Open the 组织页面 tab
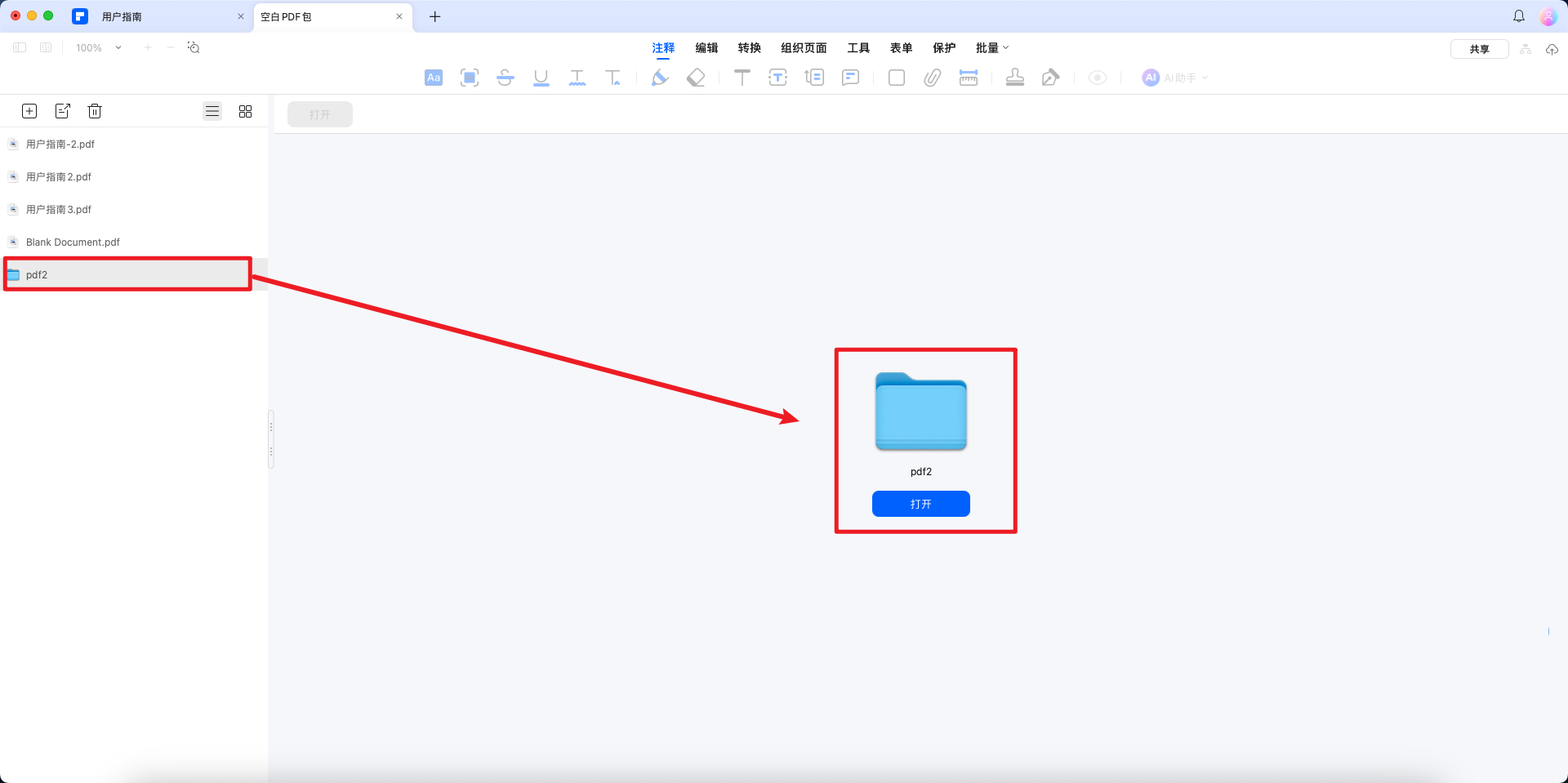This screenshot has height=783, width=1568. point(804,47)
